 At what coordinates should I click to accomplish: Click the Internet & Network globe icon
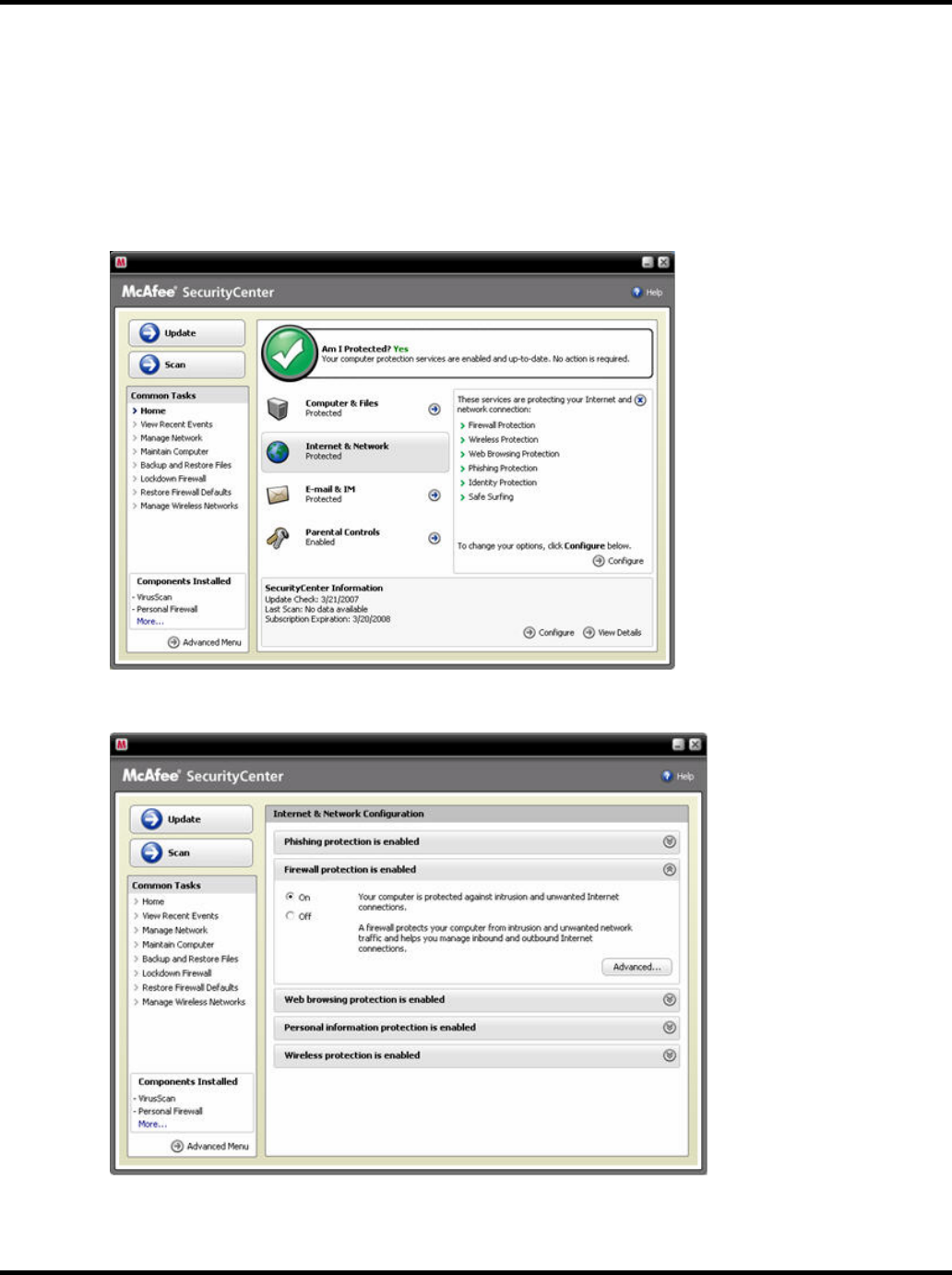pyautogui.click(x=278, y=451)
